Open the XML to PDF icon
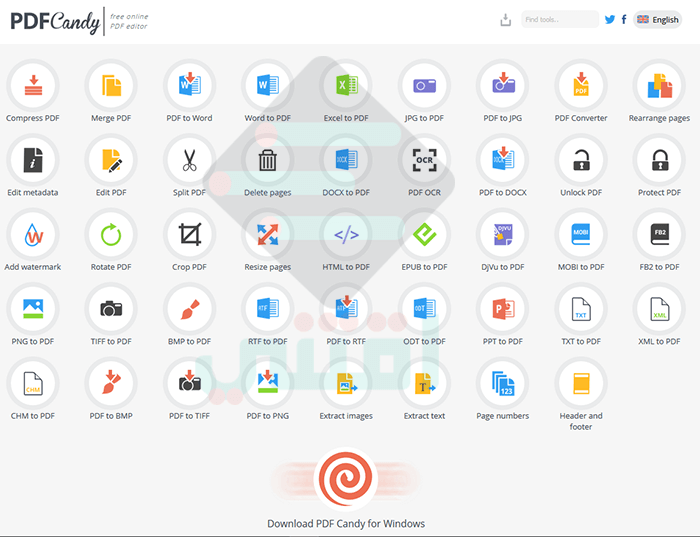The width and height of the screenshot is (700, 537). (x=660, y=308)
